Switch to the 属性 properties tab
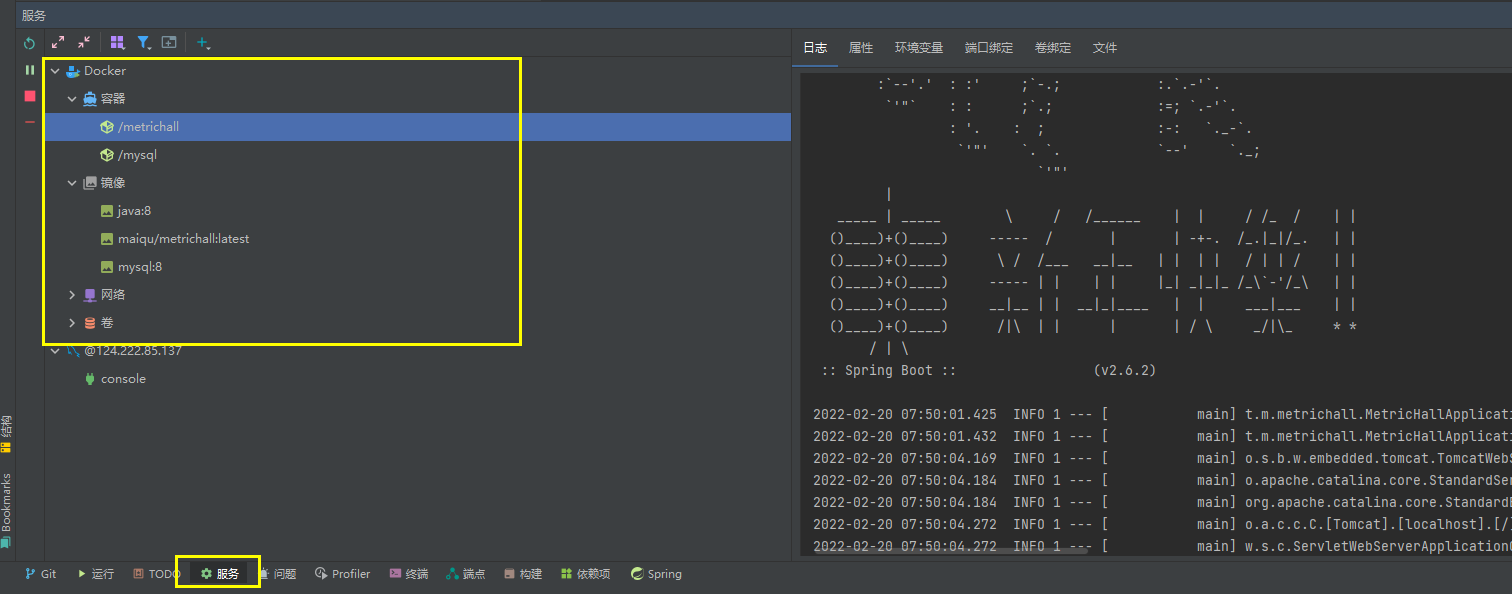This screenshot has width=1512, height=594. tap(861, 48)
